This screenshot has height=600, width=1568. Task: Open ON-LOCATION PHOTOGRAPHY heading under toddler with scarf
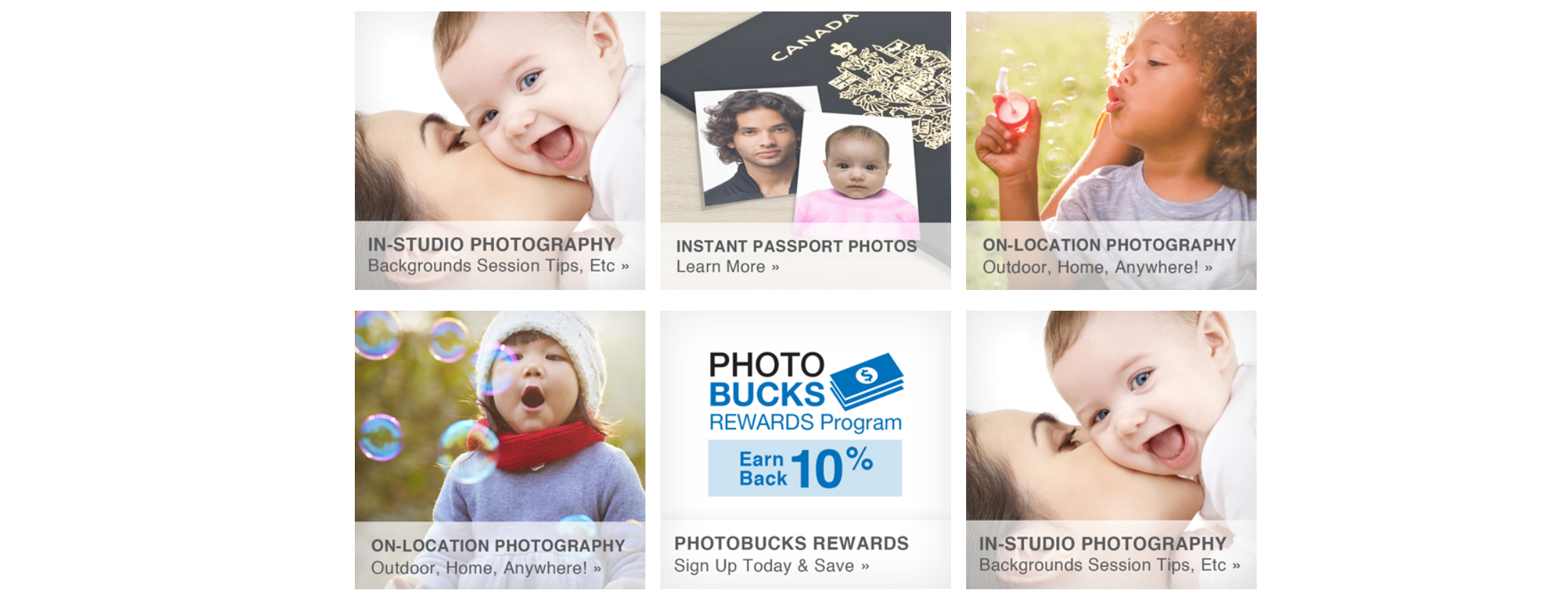click(x=498, y=546)
